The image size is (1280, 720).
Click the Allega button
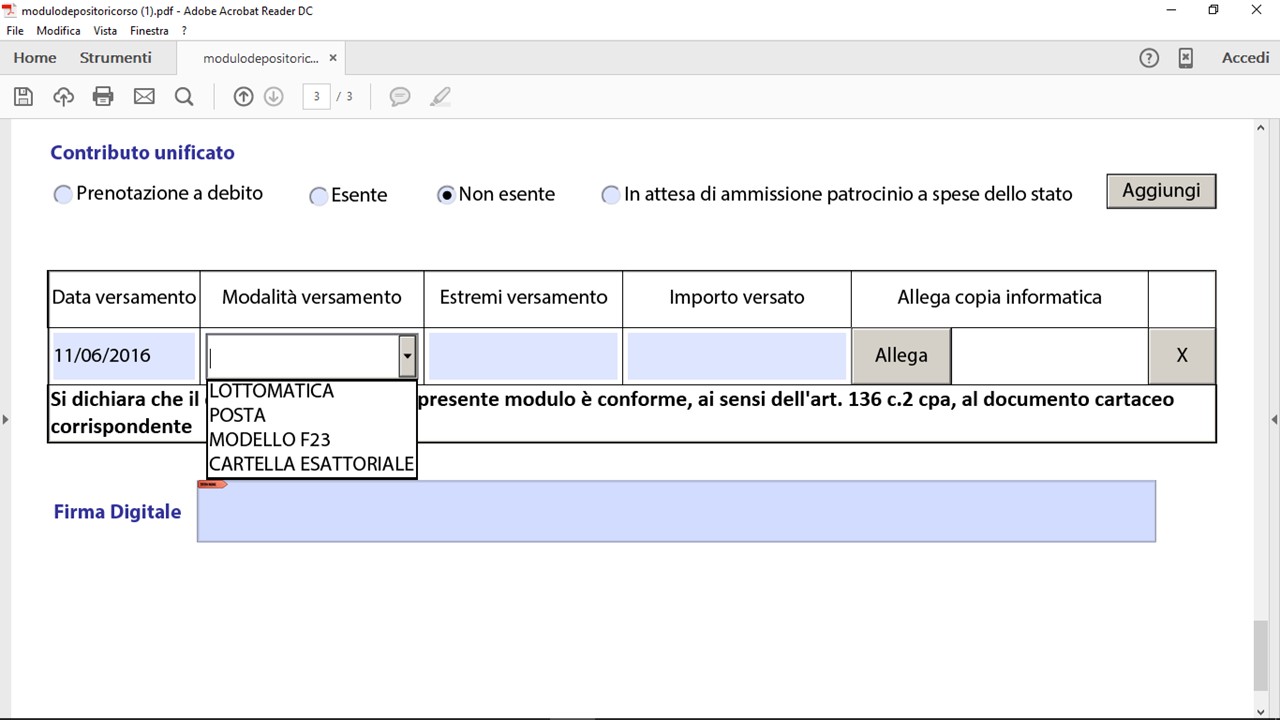coord(901,355)
